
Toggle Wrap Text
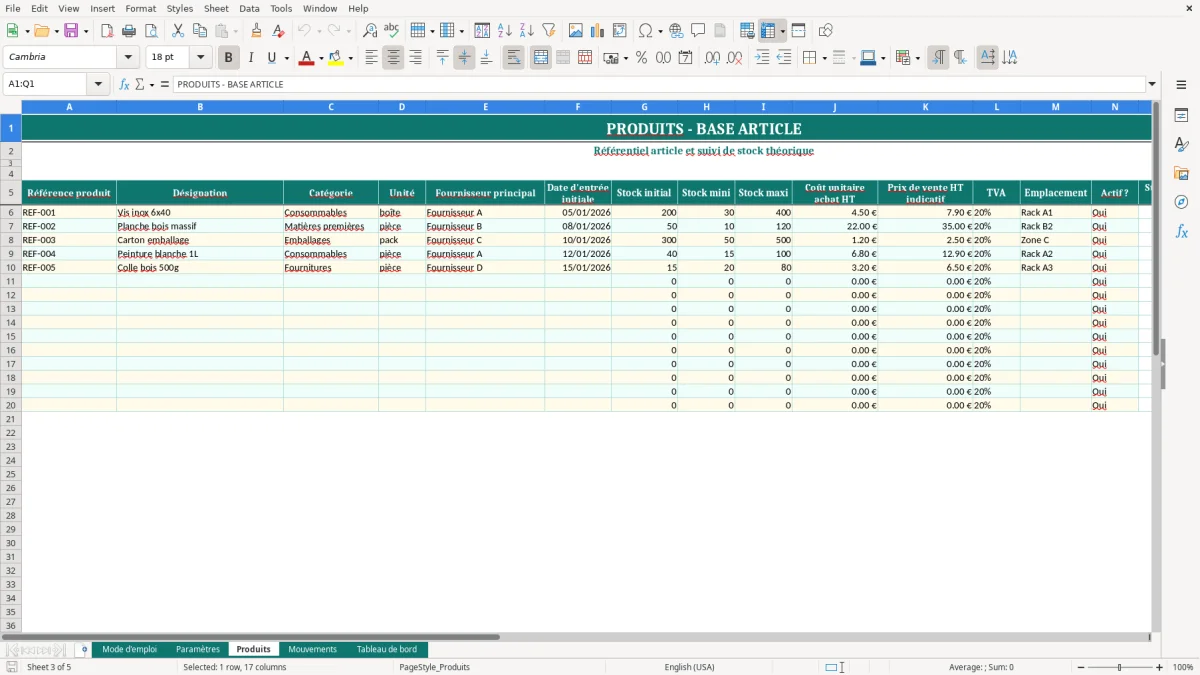point(514,58)
